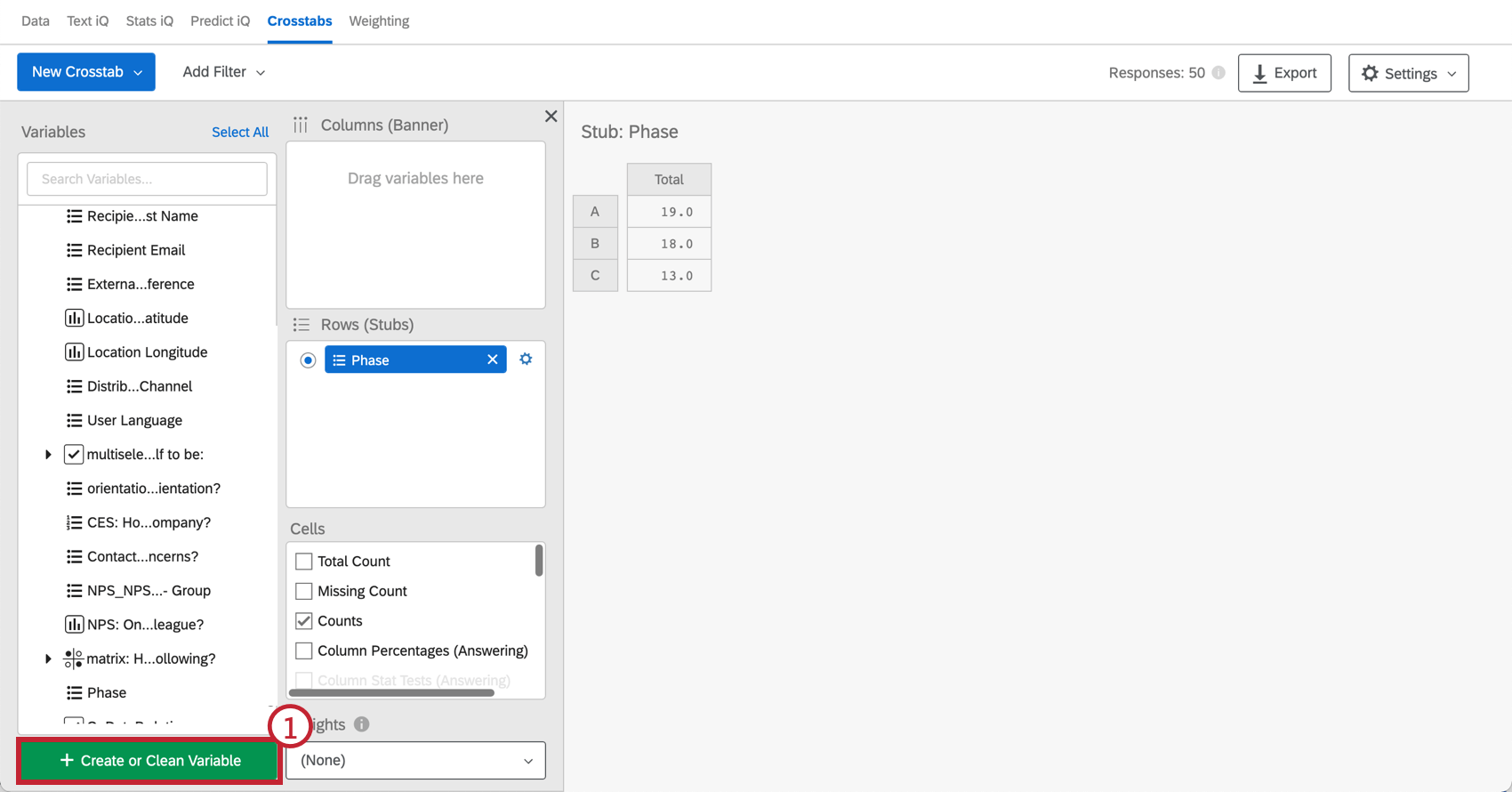Image resolution: width=1512 pixels, height=792 pixels.
Task: Open the New Crosstab dropdown
Action: [86, 72]
